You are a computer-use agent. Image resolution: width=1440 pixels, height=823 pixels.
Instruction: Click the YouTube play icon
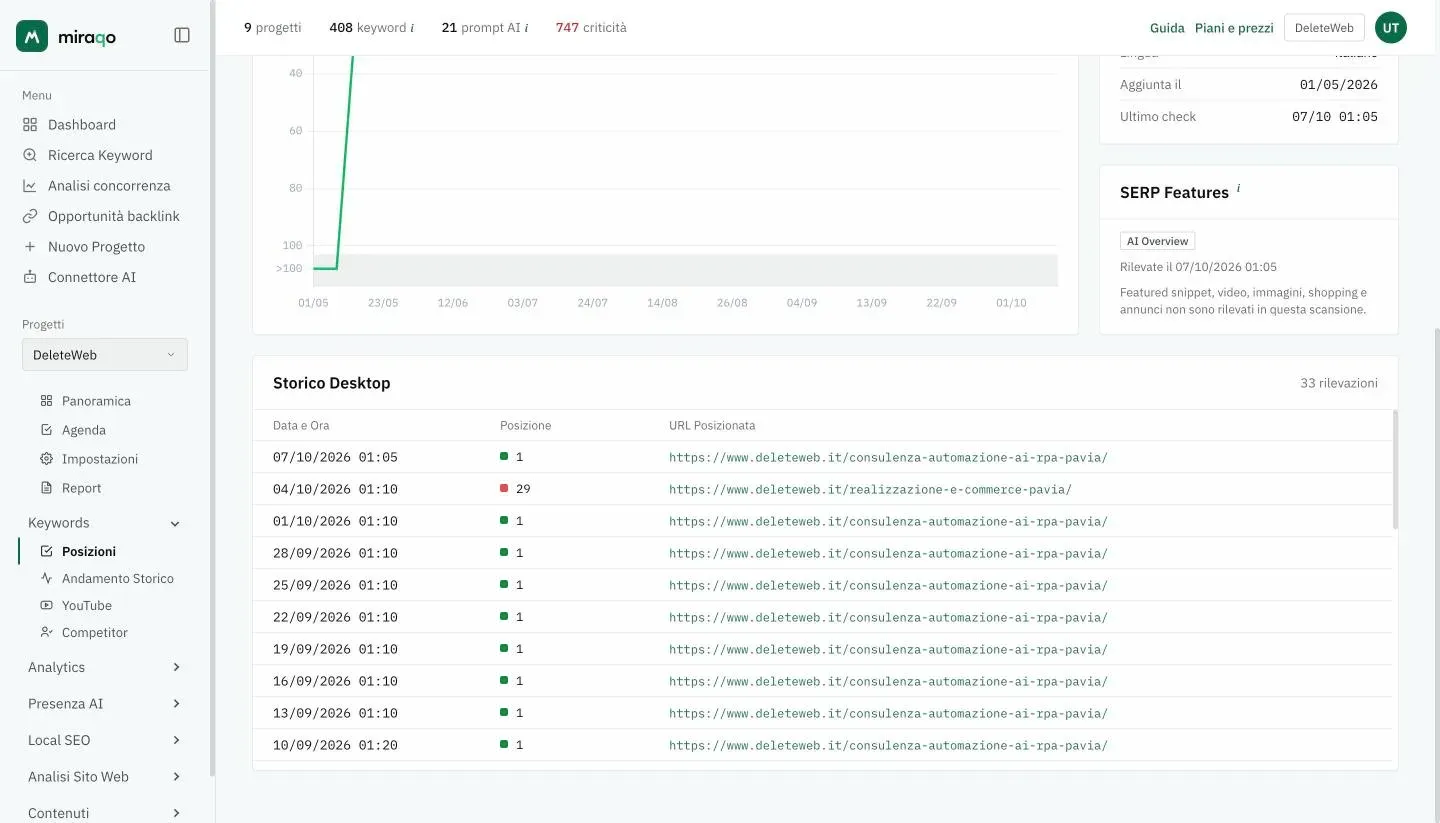click(x=46, y=605)
